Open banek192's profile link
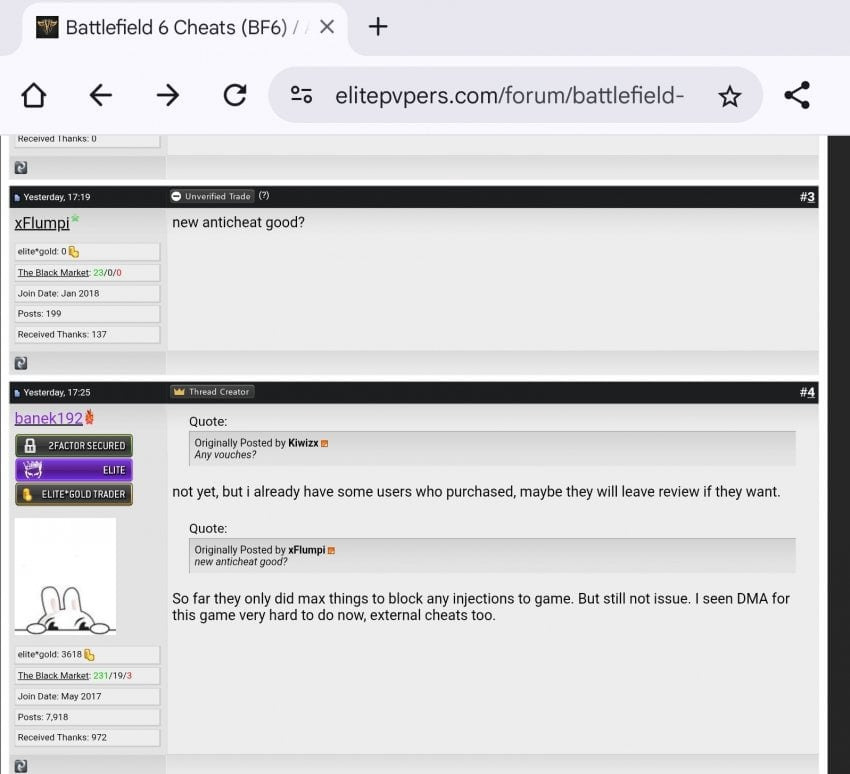This screenshot has width=850, height=774. coord(48,418)
